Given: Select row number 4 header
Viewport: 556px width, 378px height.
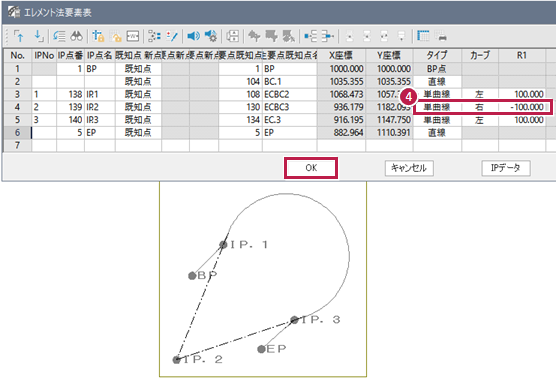Looking at the screenshot, I should (x=17, y=107).
